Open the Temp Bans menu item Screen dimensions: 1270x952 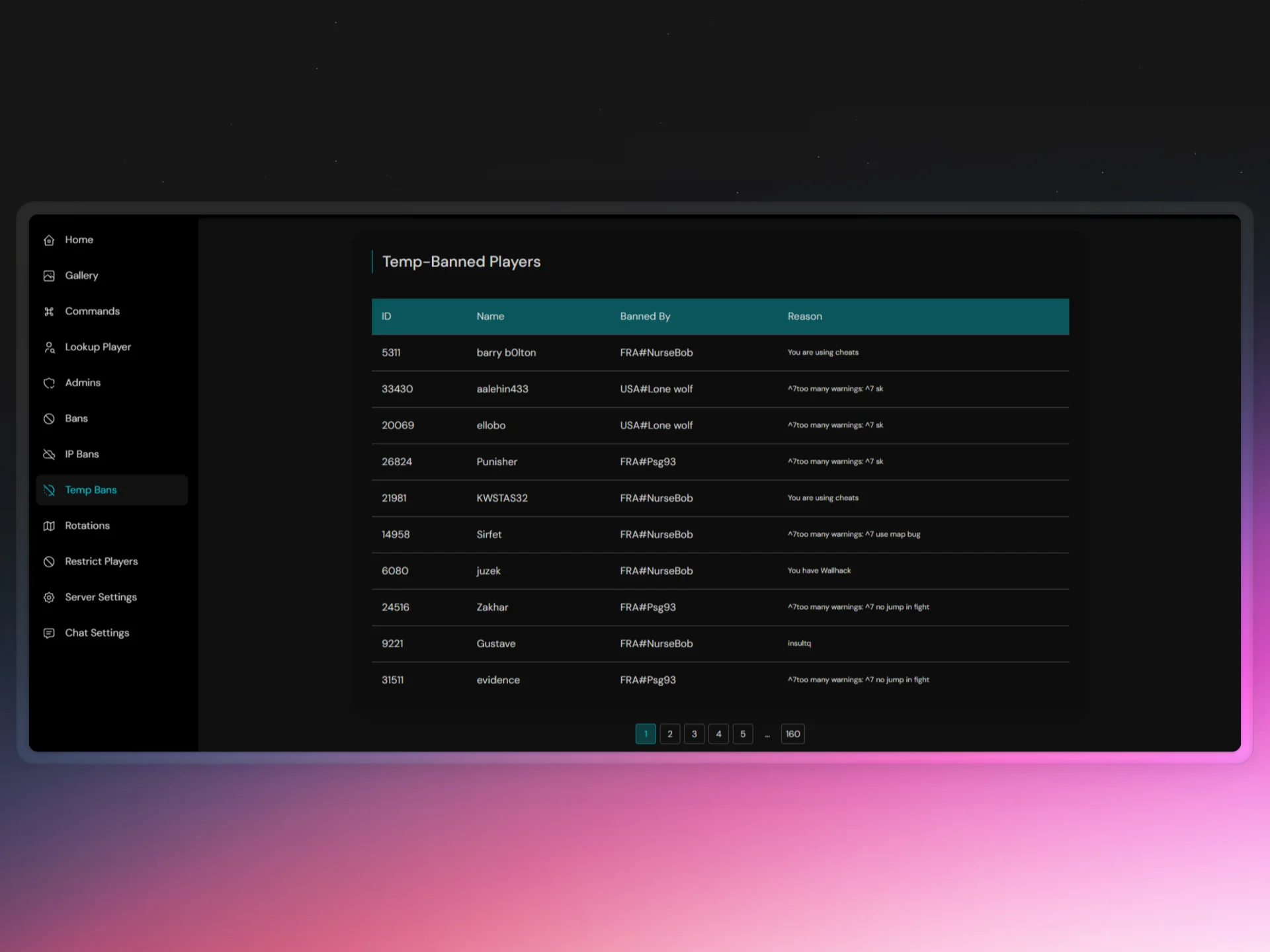[91, 490]
